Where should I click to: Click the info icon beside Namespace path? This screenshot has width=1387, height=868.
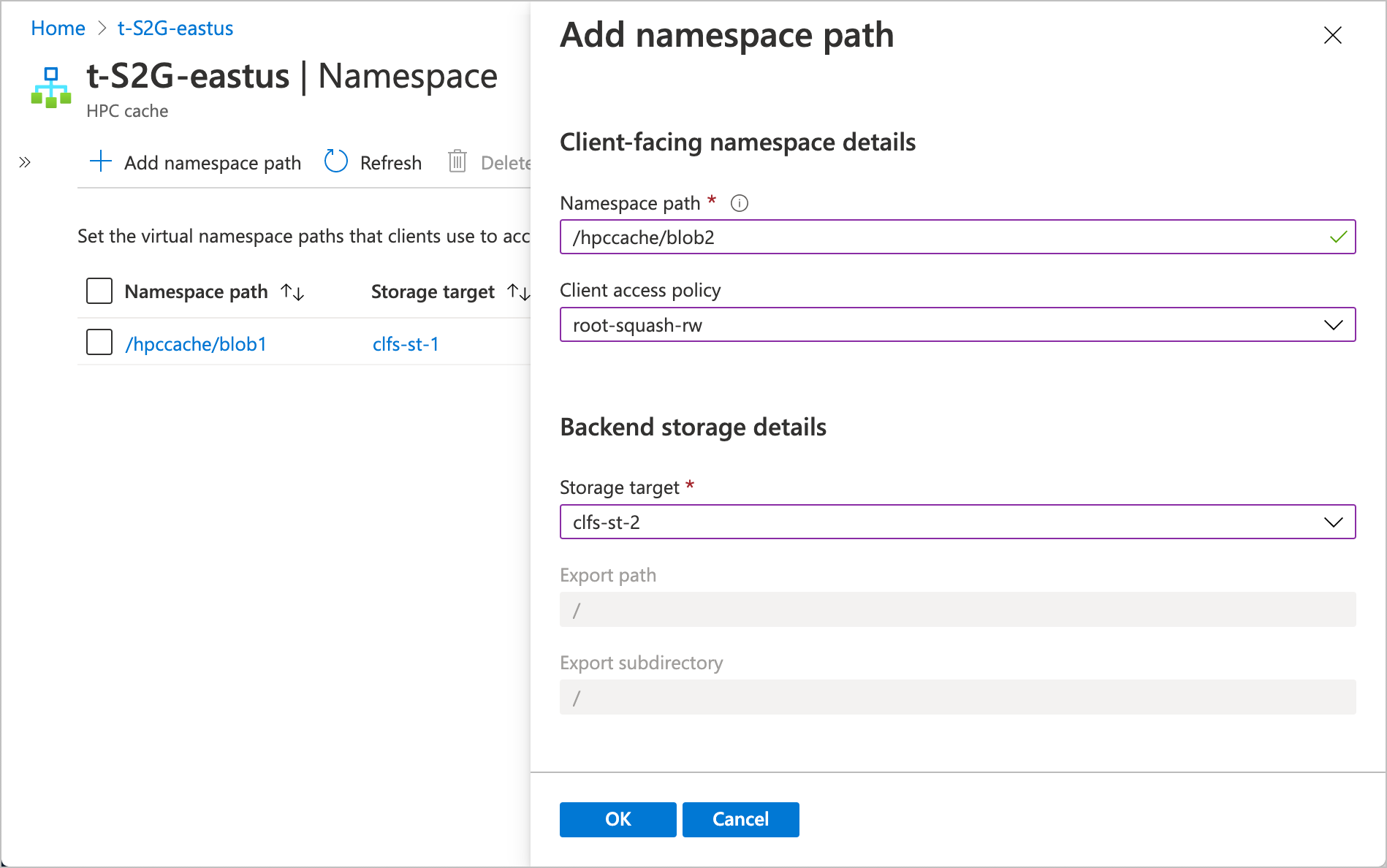[739, 203]
